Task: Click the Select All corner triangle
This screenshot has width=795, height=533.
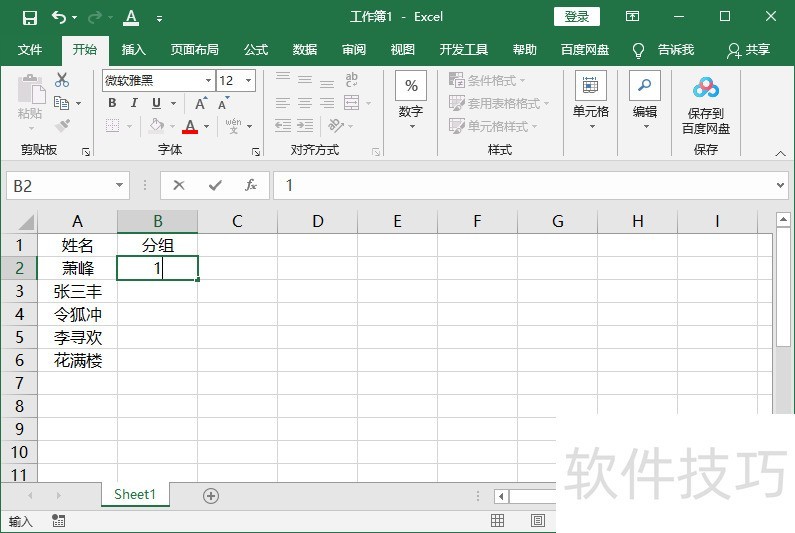Action: (x=25, y=222)
